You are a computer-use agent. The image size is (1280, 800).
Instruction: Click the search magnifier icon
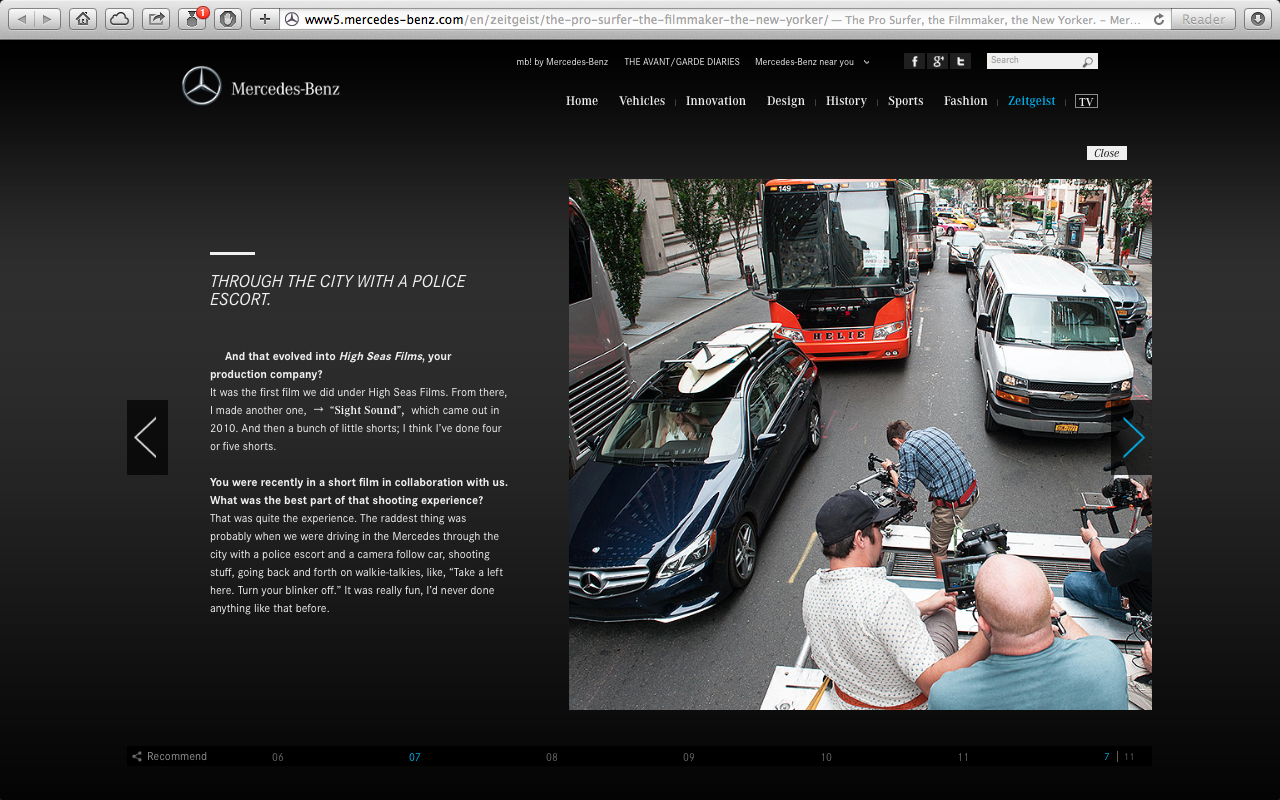coord(1087,62)
